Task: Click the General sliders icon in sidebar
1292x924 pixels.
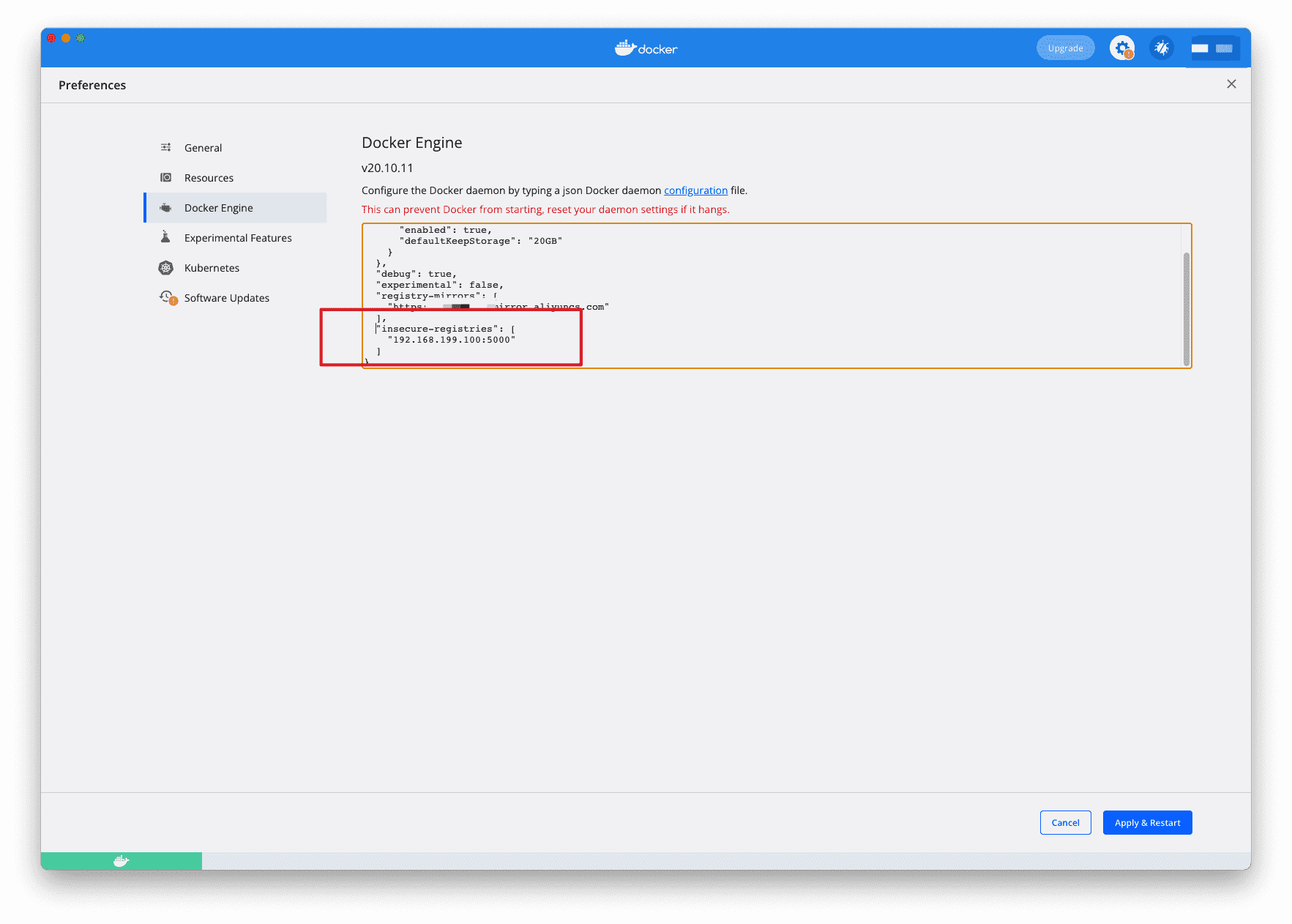Action: [x=166, y=147]
